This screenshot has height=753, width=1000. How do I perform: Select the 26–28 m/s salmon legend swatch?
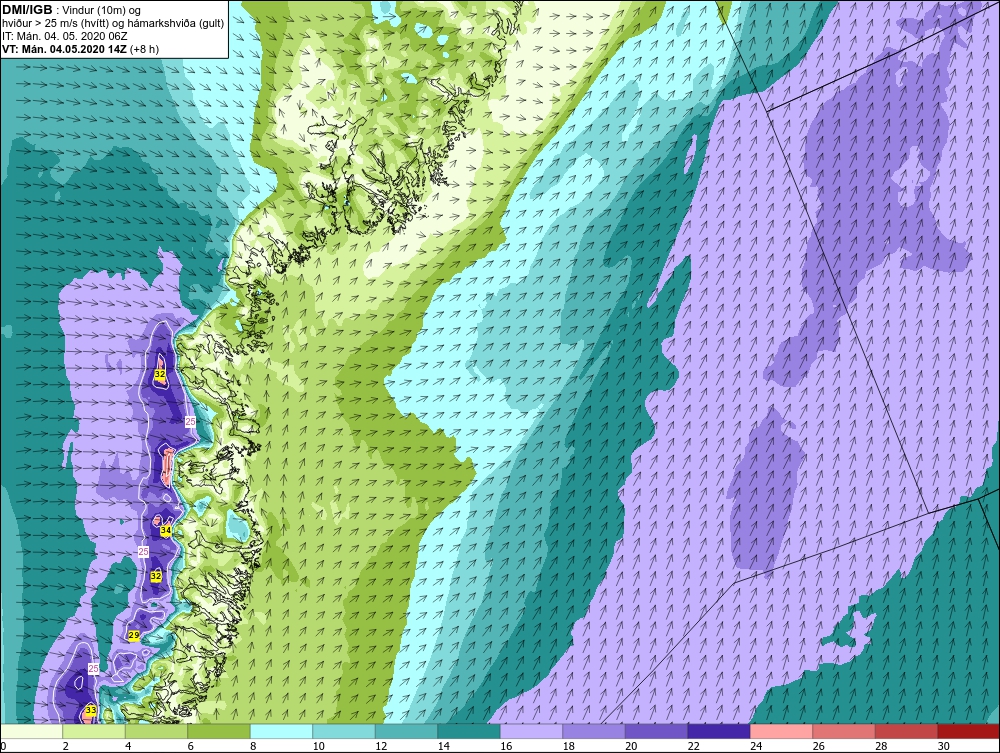844,731
